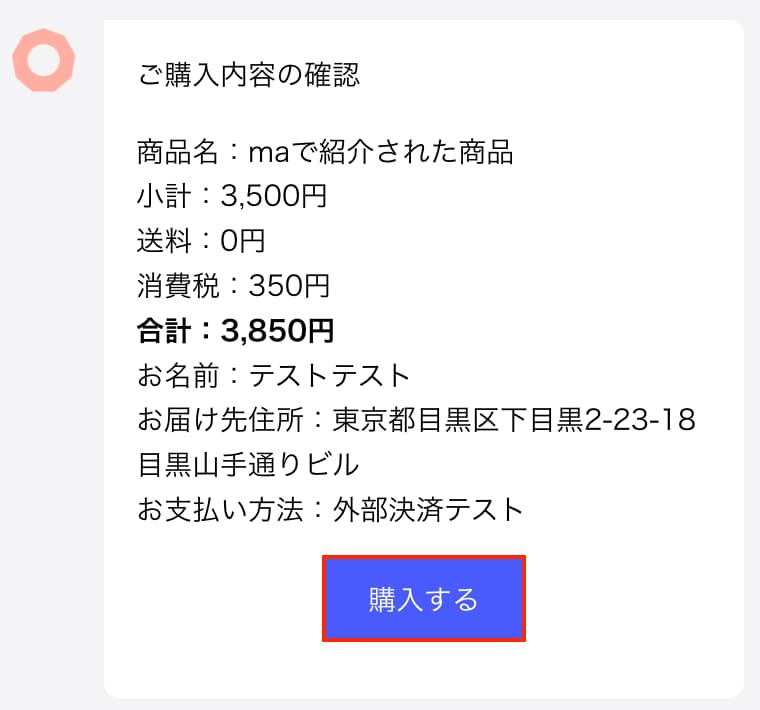Click the ご購入内容の確認 heading
760x710 pixels.
(x=248, y=75)
